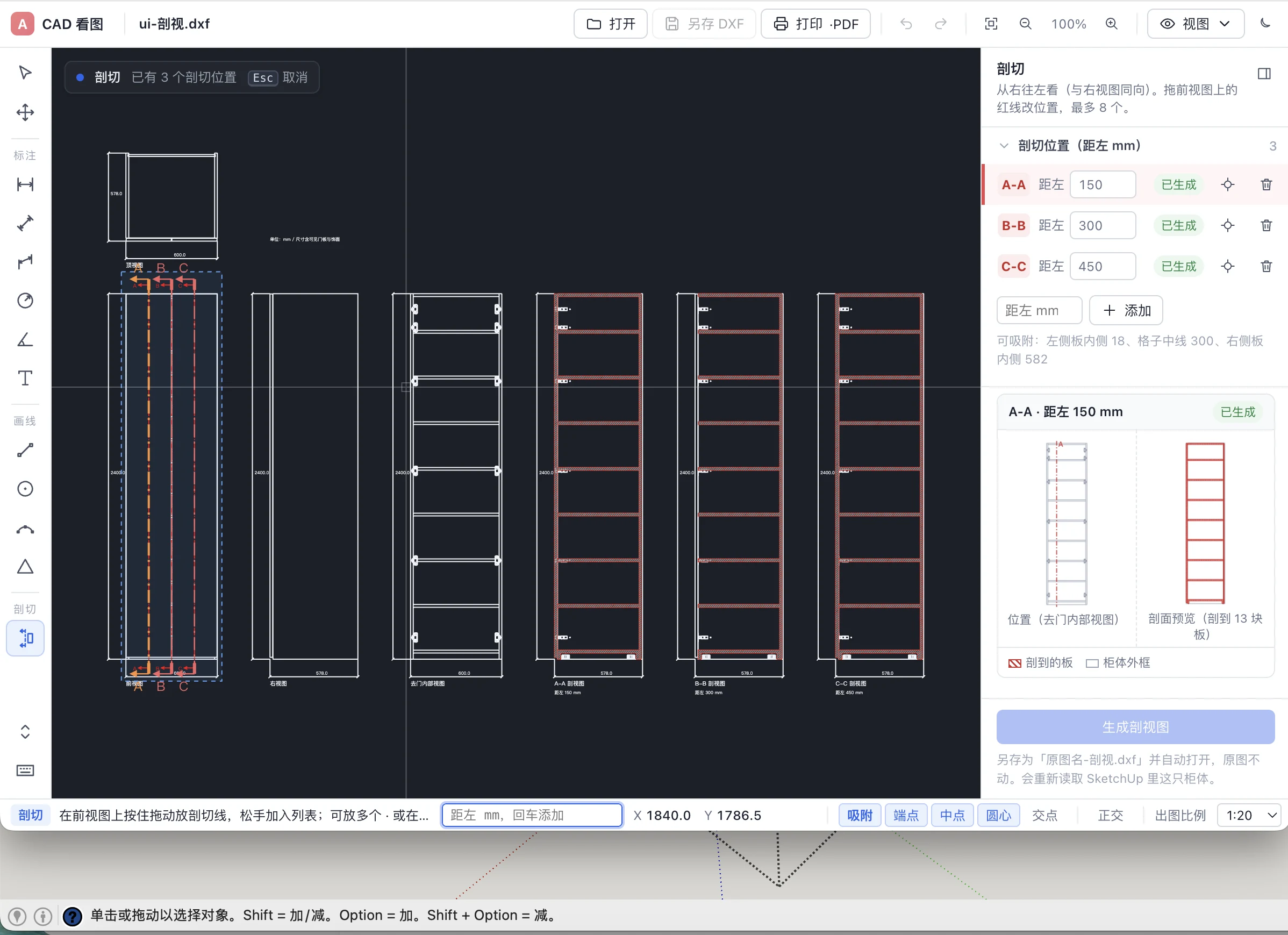Select the angle dimension tool
This screenshot has height=935, width=1288.
point(25,340)
